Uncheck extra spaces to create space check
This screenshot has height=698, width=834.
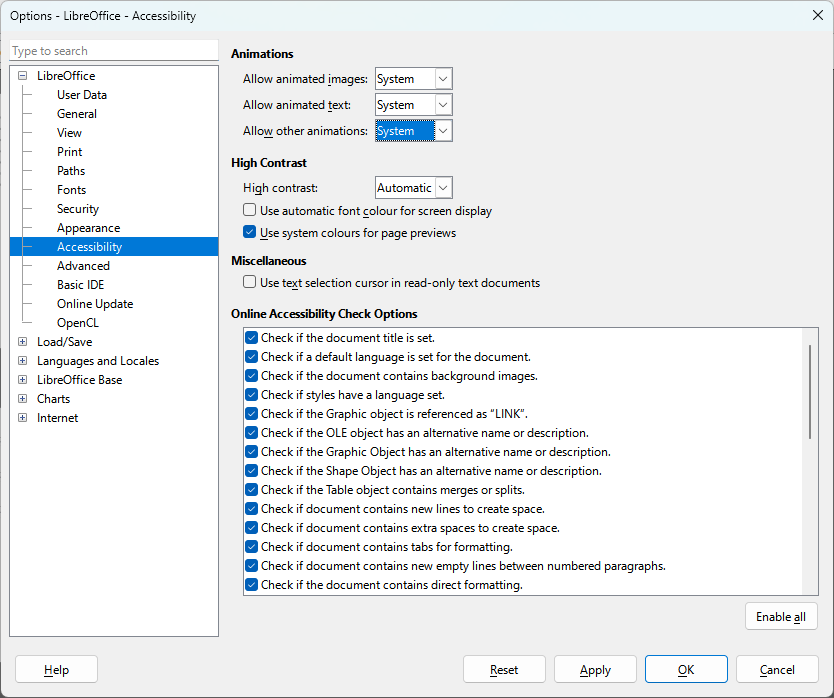coord(252,528)
